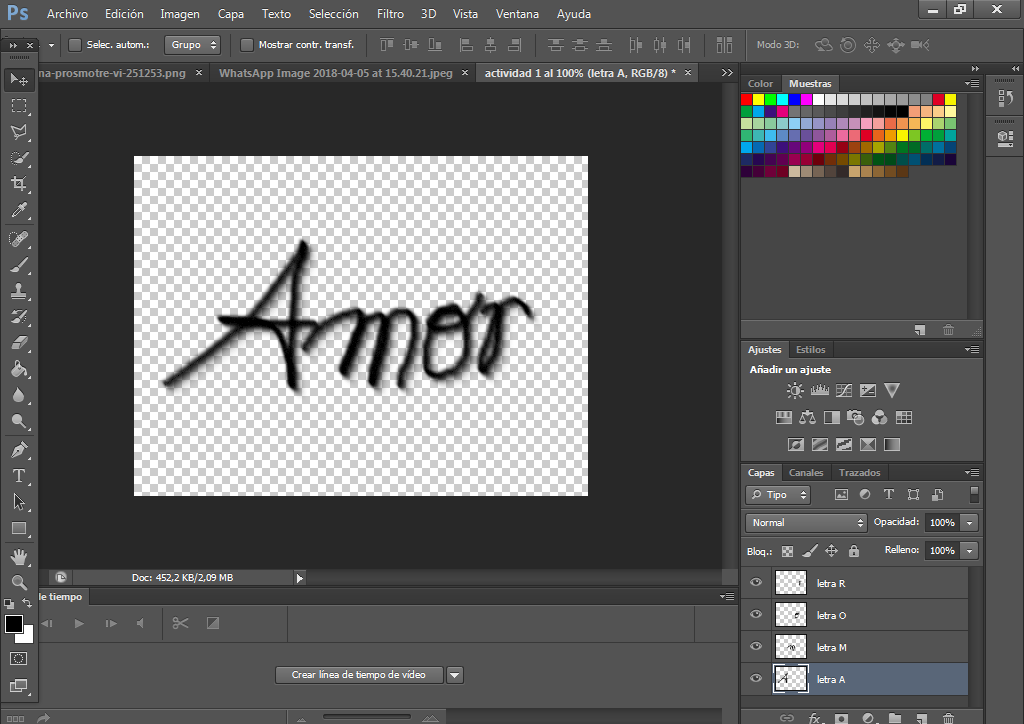Swap foreground and background colors
The height and width of the screenshot is (724, 1024).
pyautogui.click(x=27, y=603)
